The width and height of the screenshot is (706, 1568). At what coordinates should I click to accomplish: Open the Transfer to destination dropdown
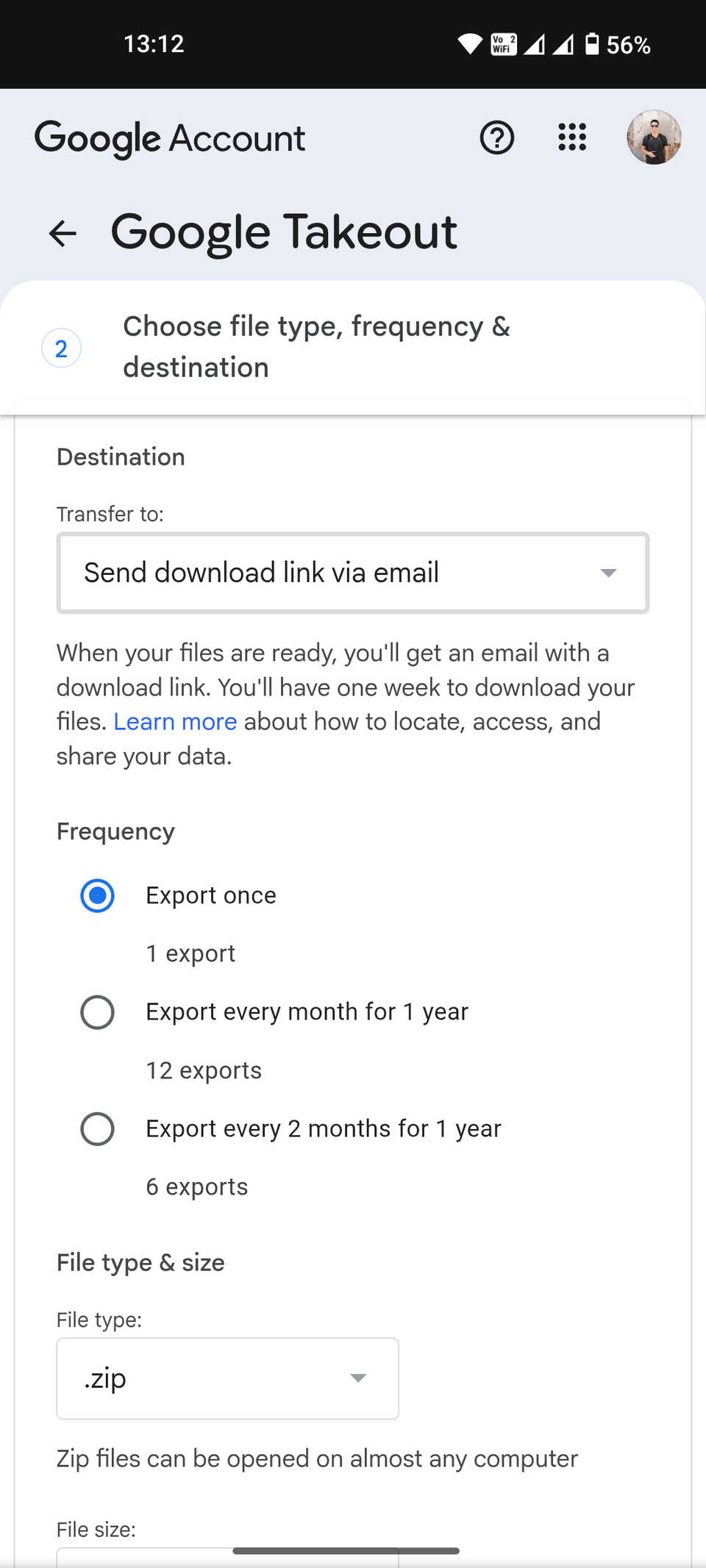point(353,573)
